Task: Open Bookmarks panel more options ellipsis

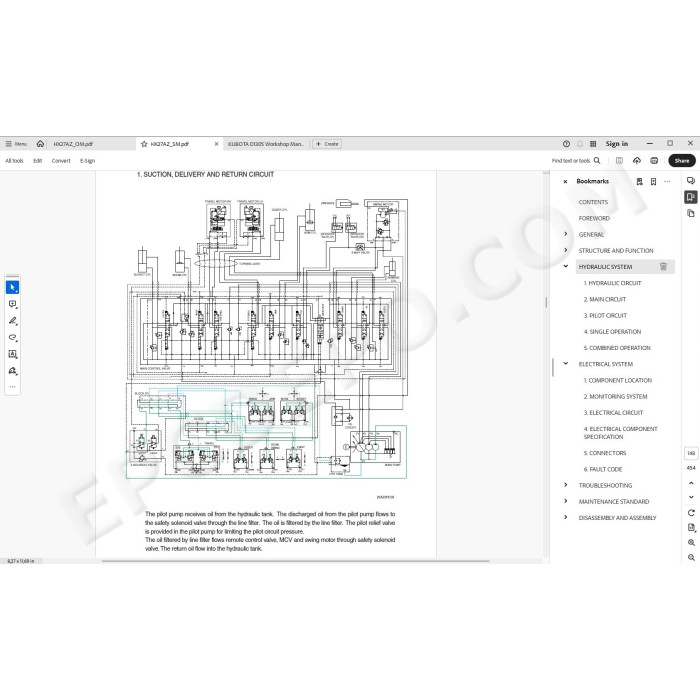Action: point(667,181)
